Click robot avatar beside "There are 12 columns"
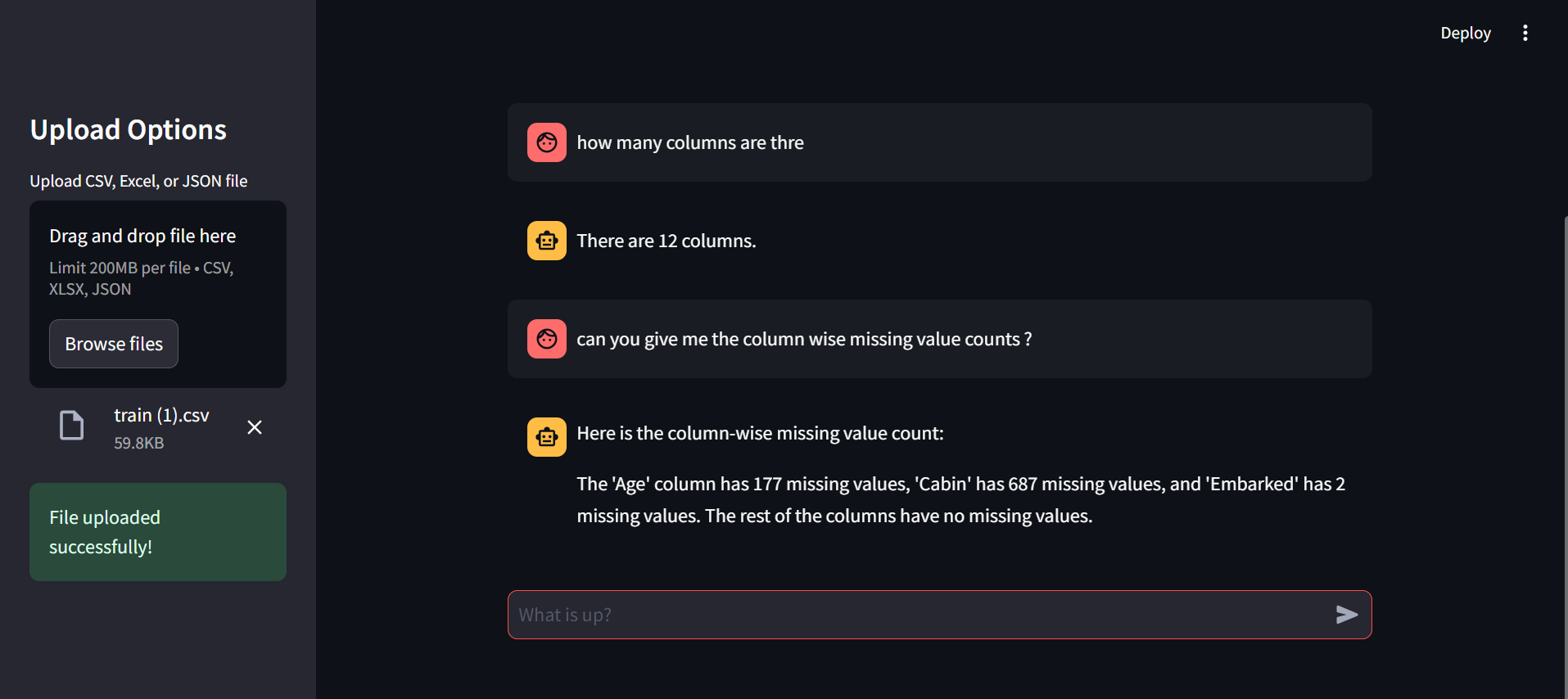Screen dimensions: 1568x699 tap(547, 241)
